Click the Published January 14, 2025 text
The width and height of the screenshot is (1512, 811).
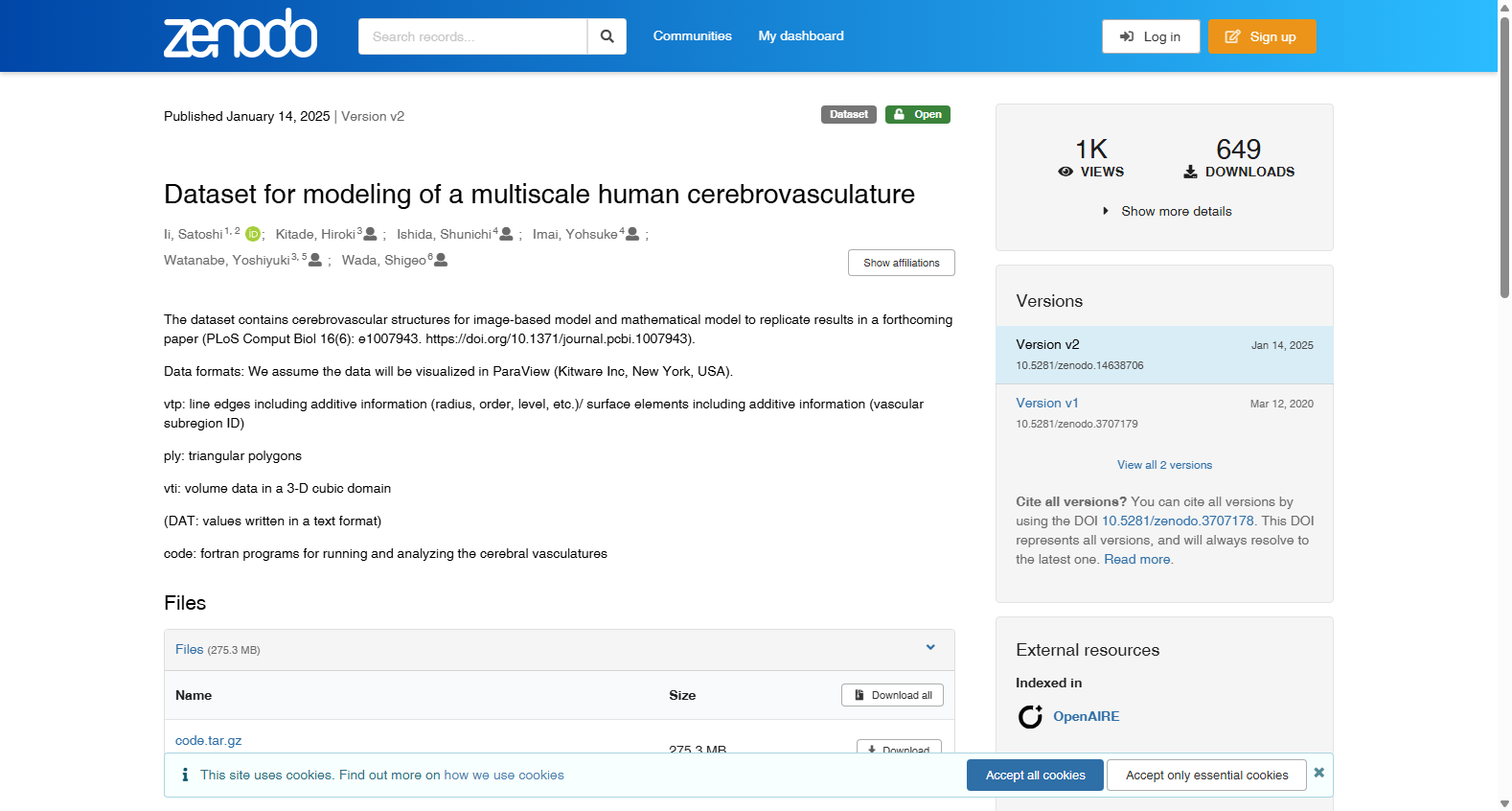coord(247,116)
